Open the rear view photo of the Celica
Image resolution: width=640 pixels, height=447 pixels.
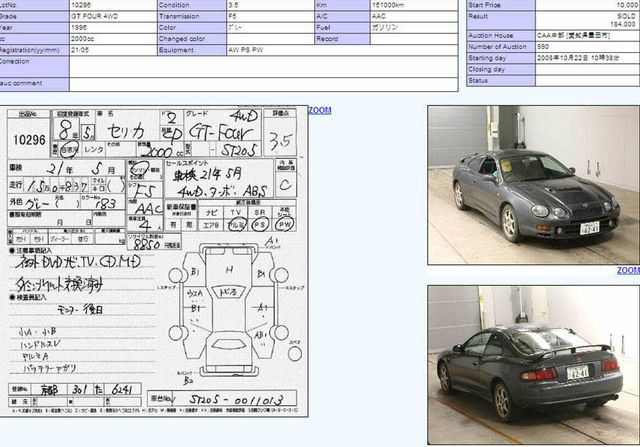[533, 365]
